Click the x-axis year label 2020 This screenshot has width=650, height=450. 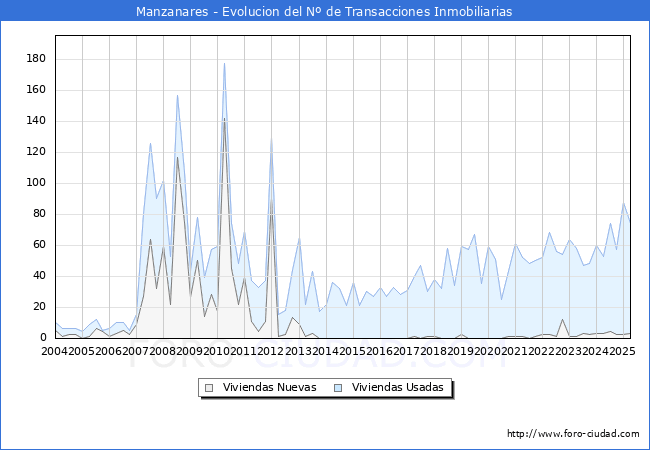coord(488,351)
